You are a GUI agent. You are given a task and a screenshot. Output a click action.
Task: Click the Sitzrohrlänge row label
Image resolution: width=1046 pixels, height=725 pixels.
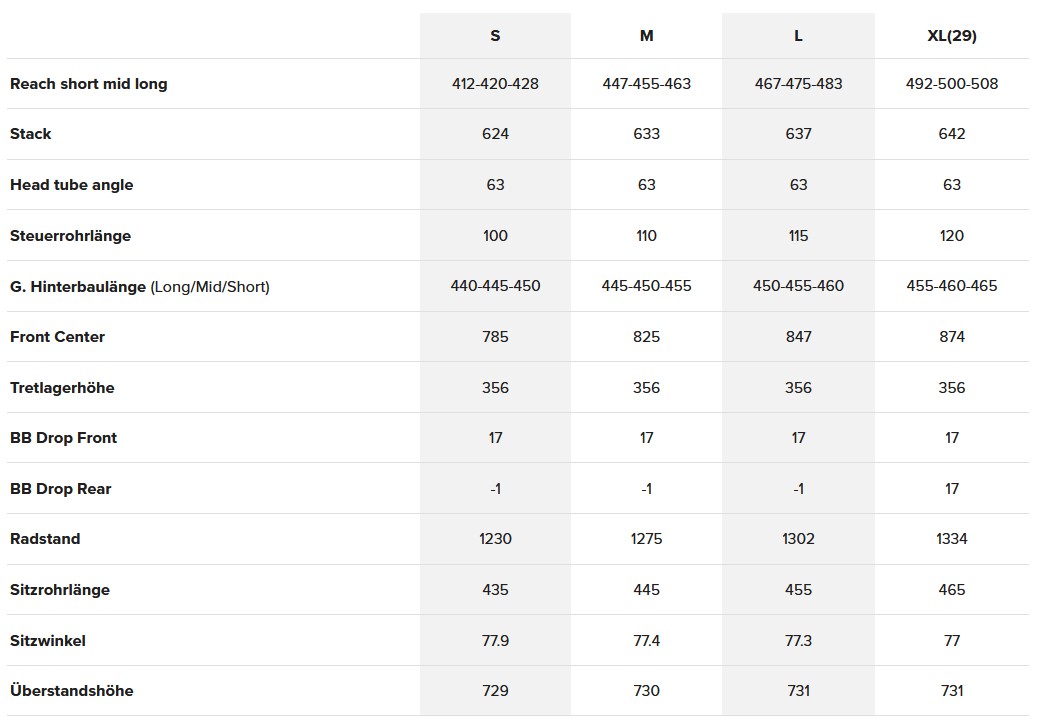pos(60,590)
